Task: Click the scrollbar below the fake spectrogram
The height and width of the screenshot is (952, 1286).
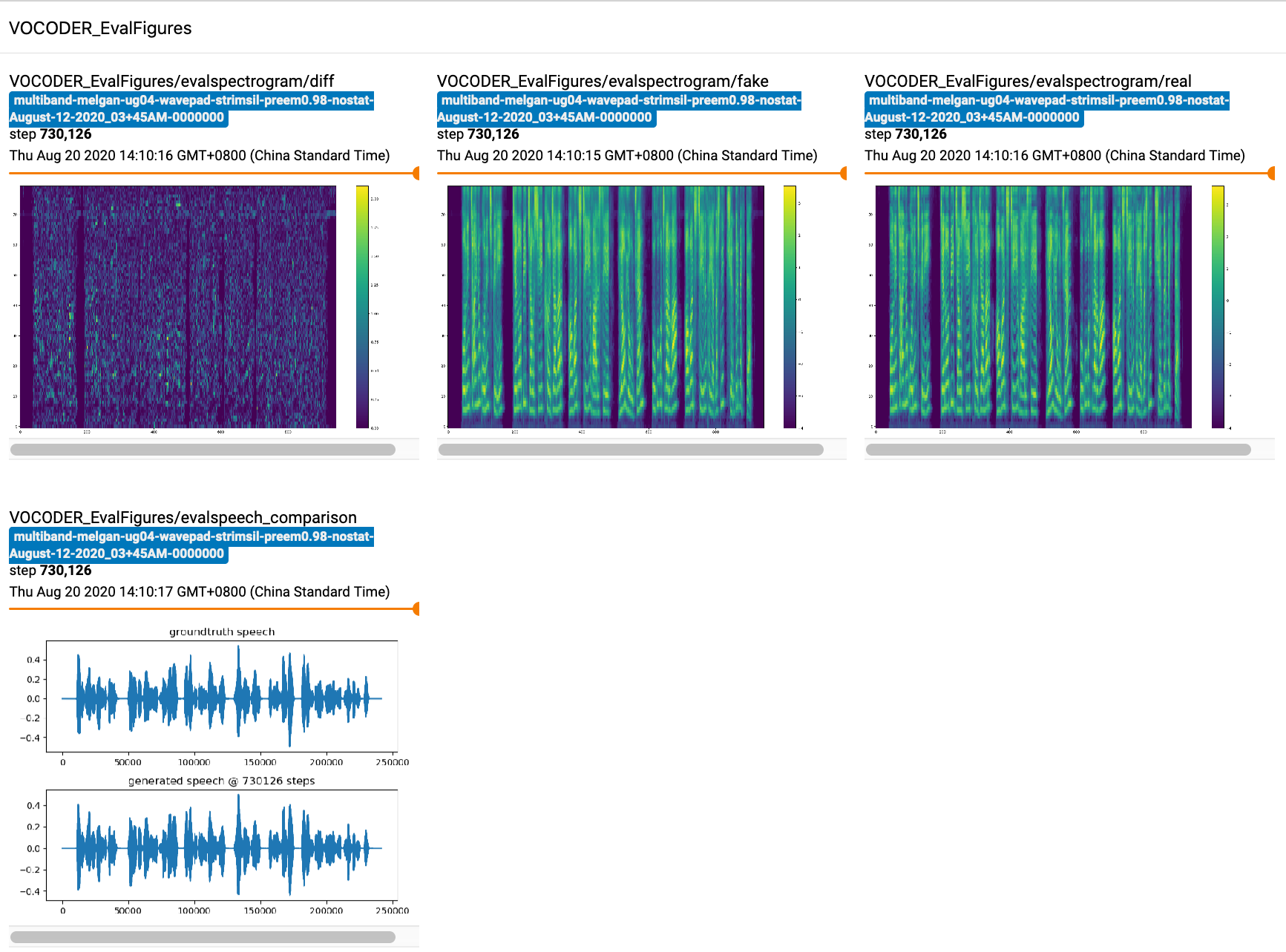Action: tap(631, 450)
